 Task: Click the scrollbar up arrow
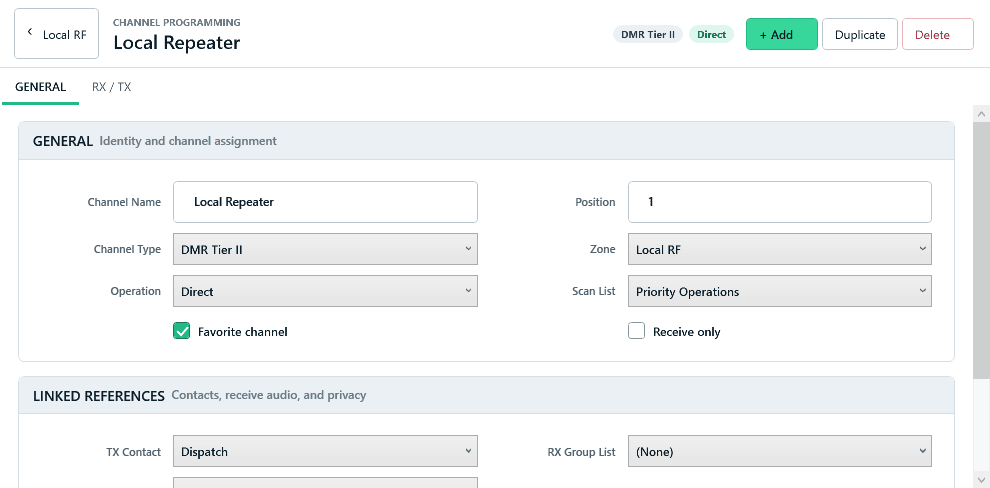coord(981,114)
